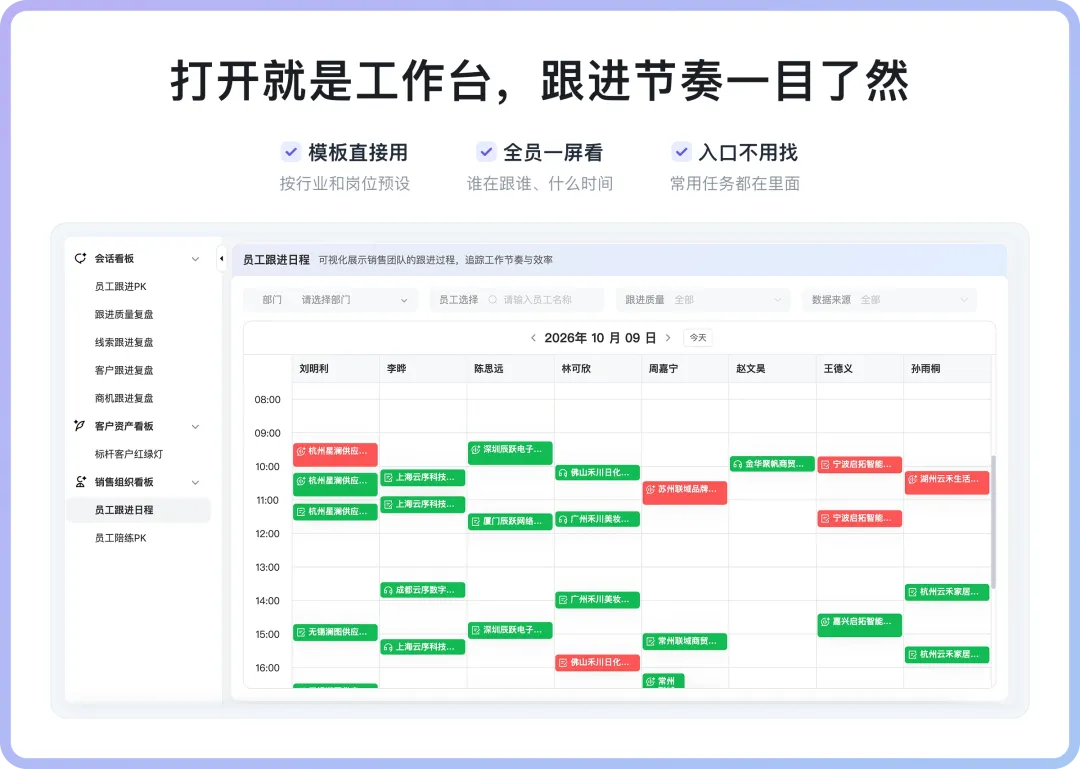Open the 苏州联域品牌 event card
This screenshot has height=769, width=1080.
(685, 493)
